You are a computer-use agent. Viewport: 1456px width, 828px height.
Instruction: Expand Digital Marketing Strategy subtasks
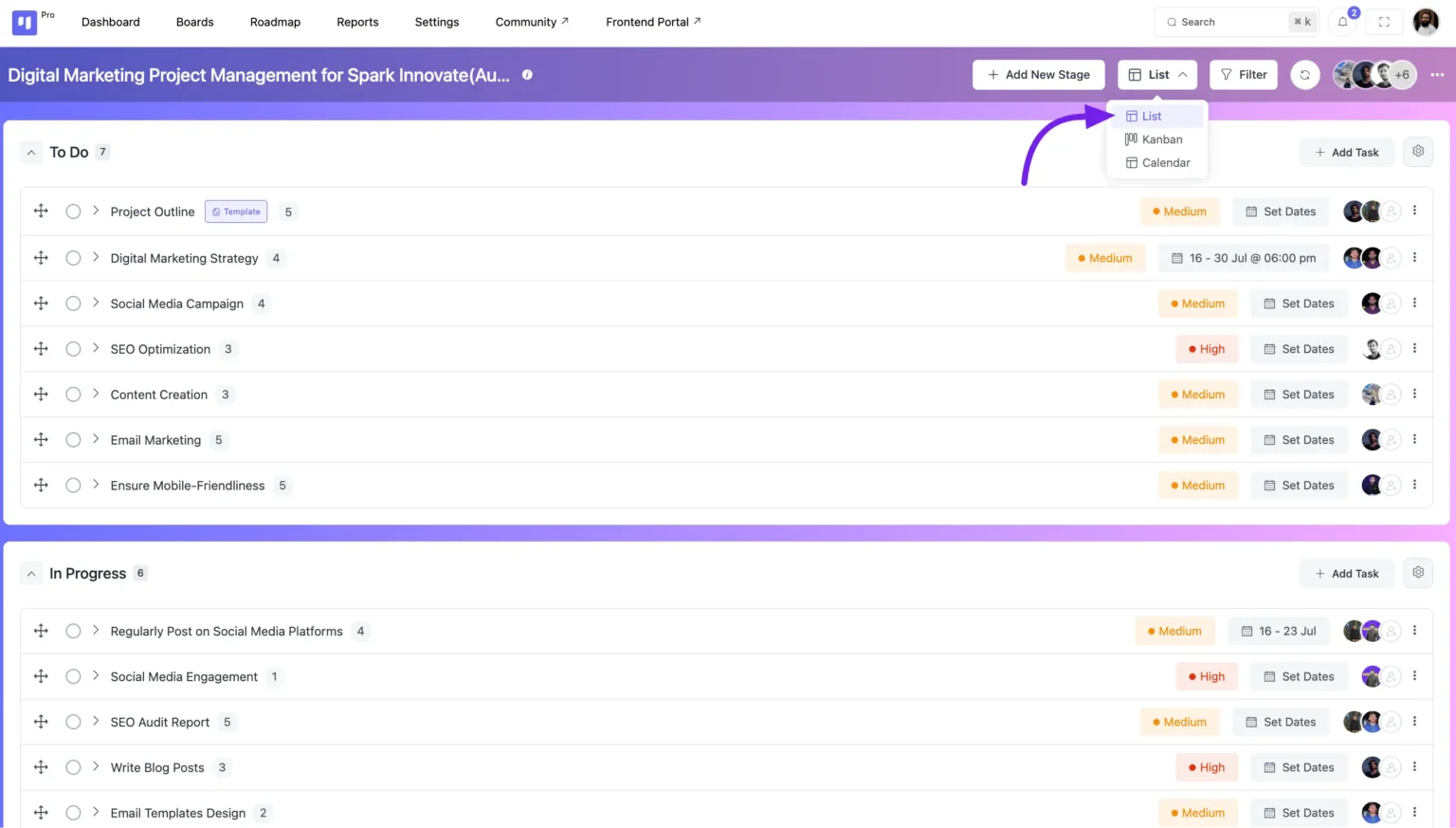pyautogui.click(x=96, y=257)
